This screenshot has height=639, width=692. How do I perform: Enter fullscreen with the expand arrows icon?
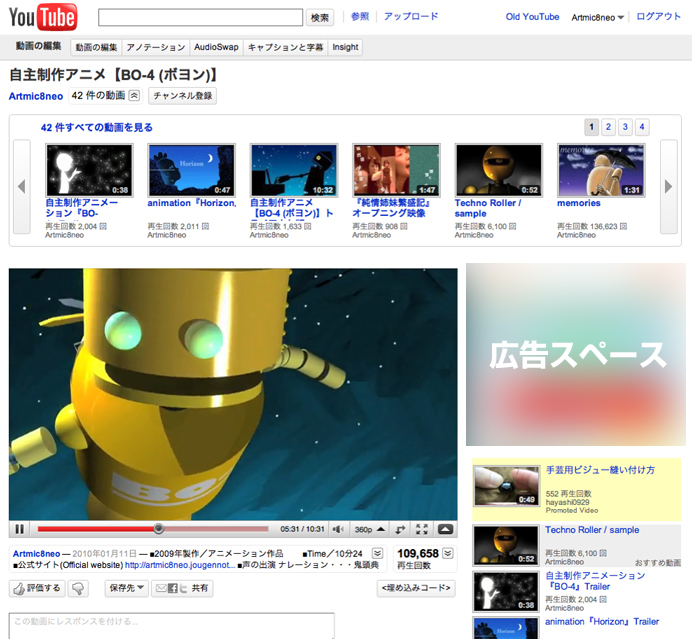(422, 529)
